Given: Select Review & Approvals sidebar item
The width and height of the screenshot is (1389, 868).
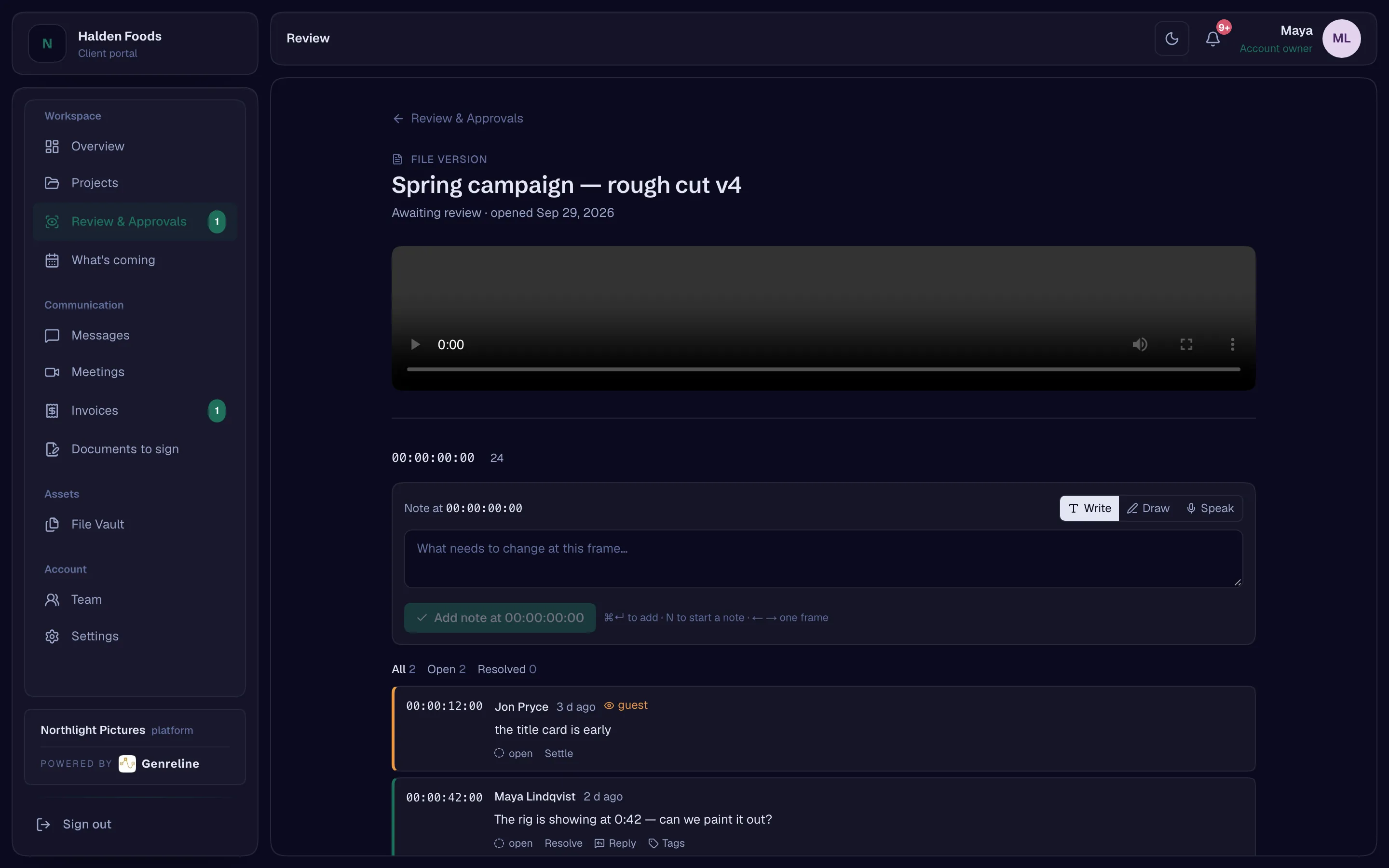Looking at the screenshot, I should (x=135, y=222).
